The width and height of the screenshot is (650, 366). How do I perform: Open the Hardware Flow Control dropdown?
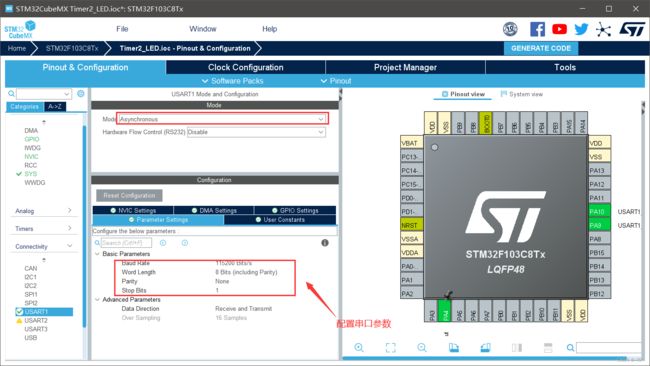coord(256,132)
